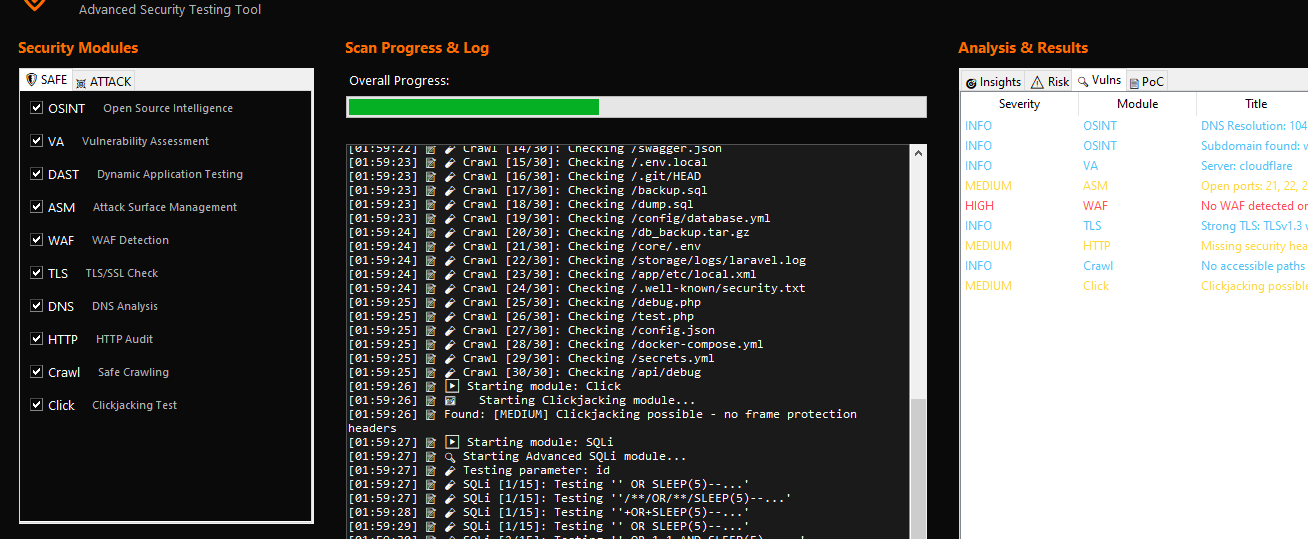The height and width of the screenshot is (539, 1308).
Task: Click the skull icon on ATTACK tab
Action: [x=81, y=82]
